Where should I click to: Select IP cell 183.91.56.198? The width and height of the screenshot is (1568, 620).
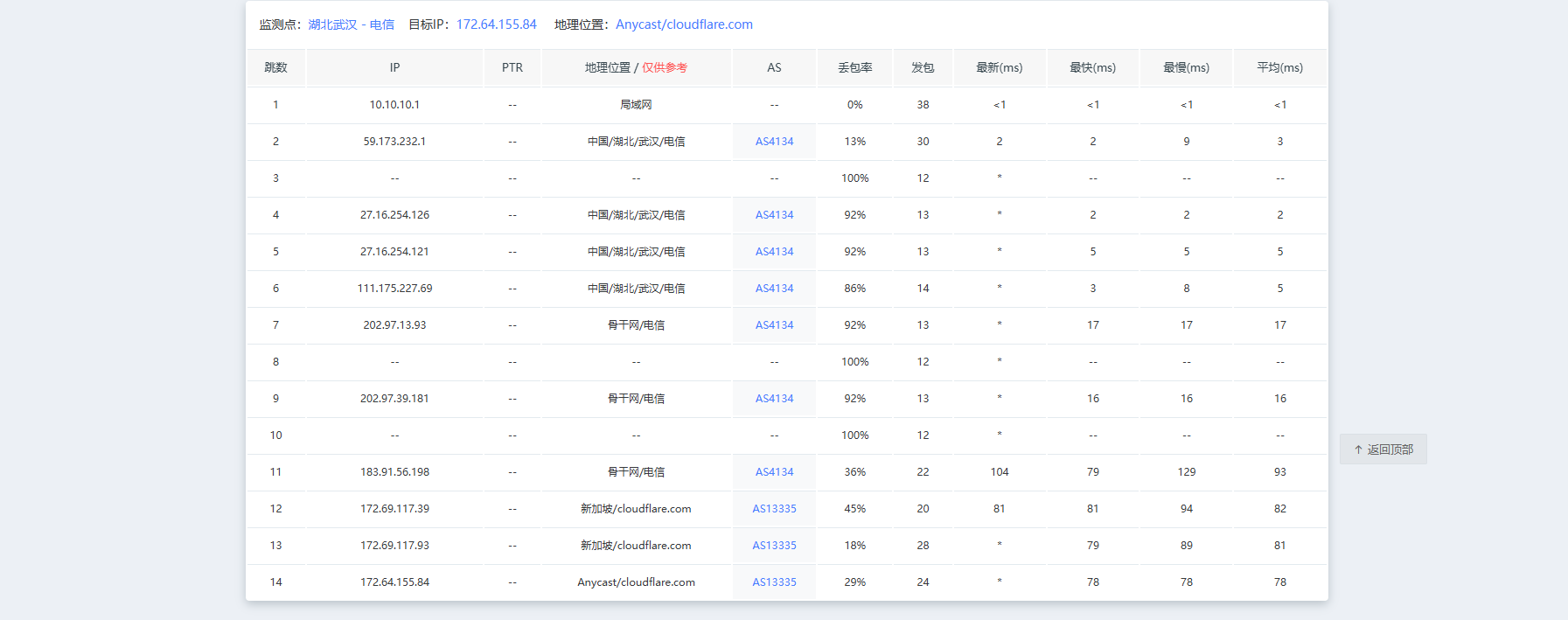click(x=394, y=472)
